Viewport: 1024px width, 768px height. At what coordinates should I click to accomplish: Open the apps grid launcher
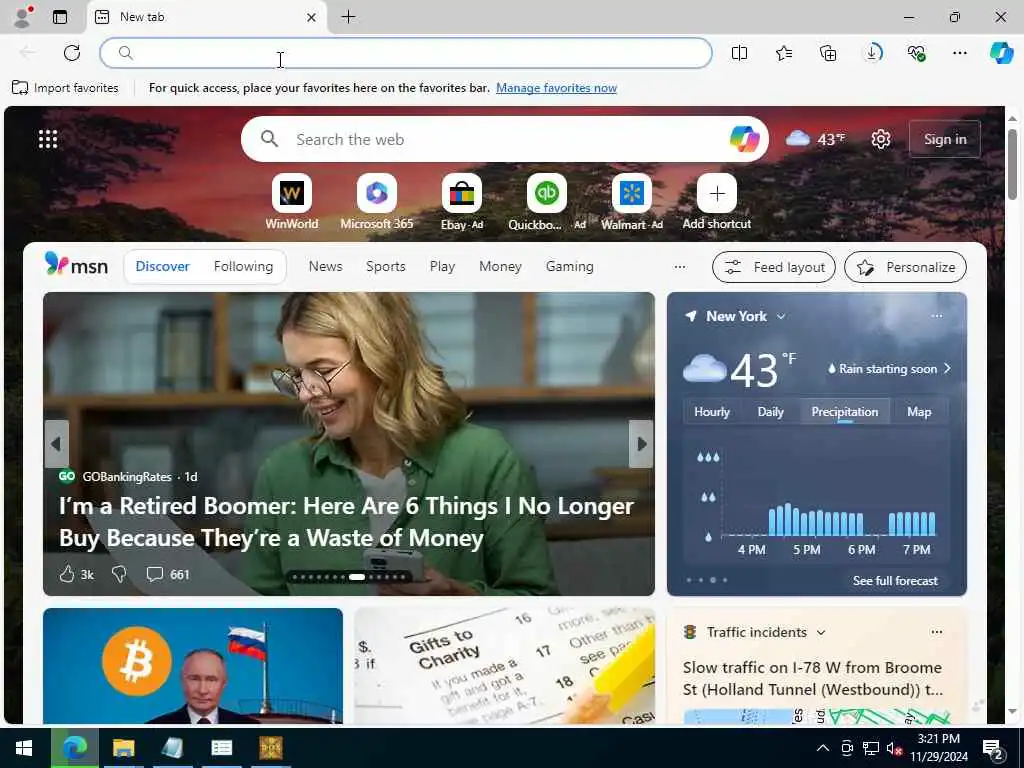click(48, 139)
